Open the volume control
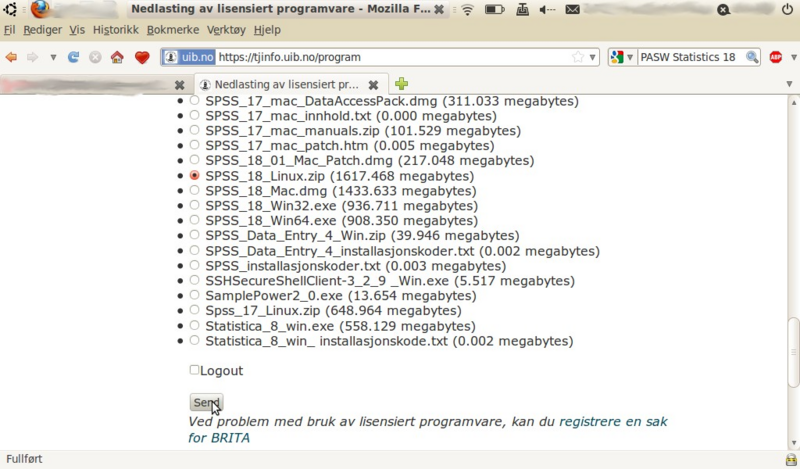The width and height of the screenshot is (800, 469). tap(547, 9)
